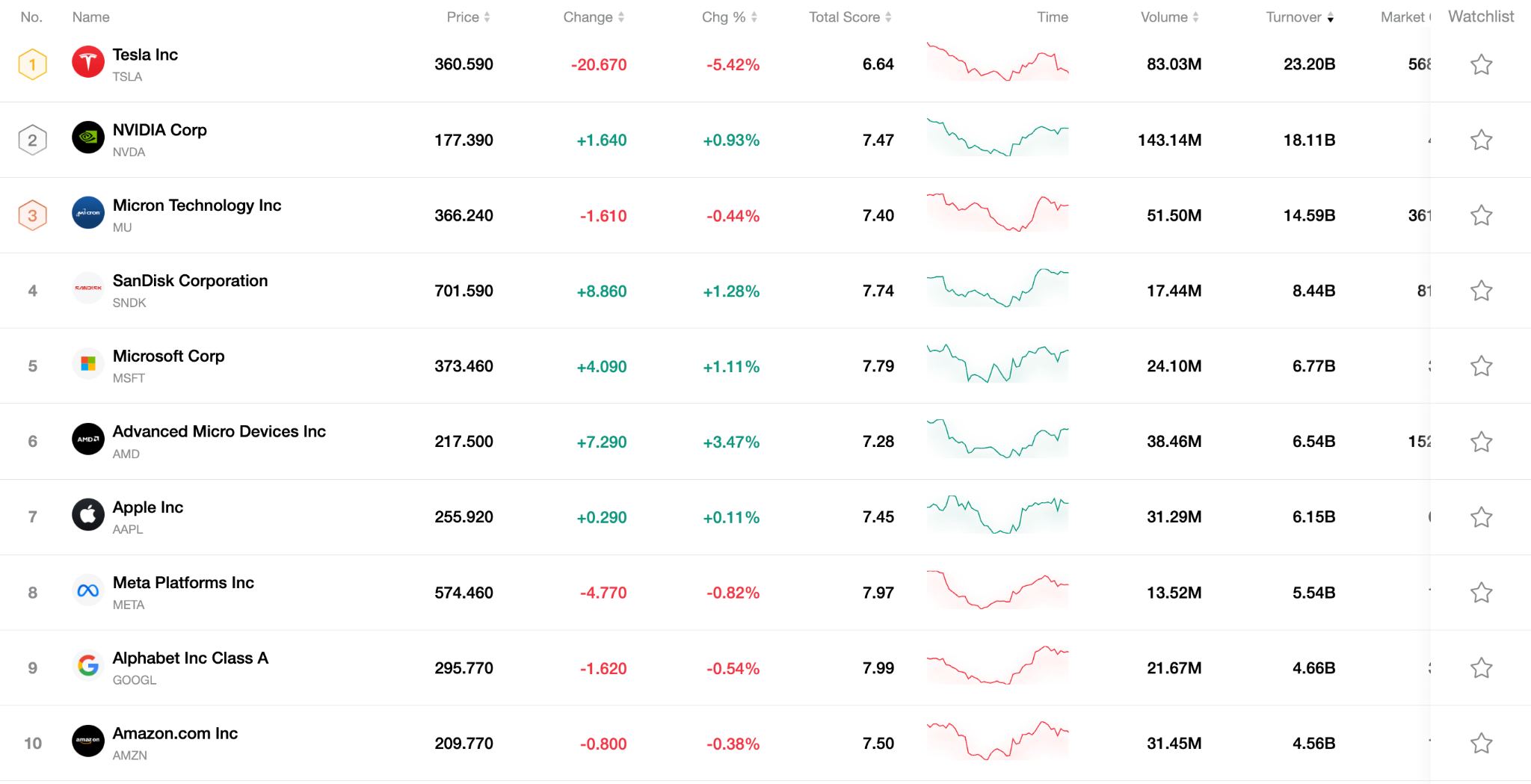Click the NVIDIA logo
This screenshot has height=784, width=1531.
pos(88,139)
